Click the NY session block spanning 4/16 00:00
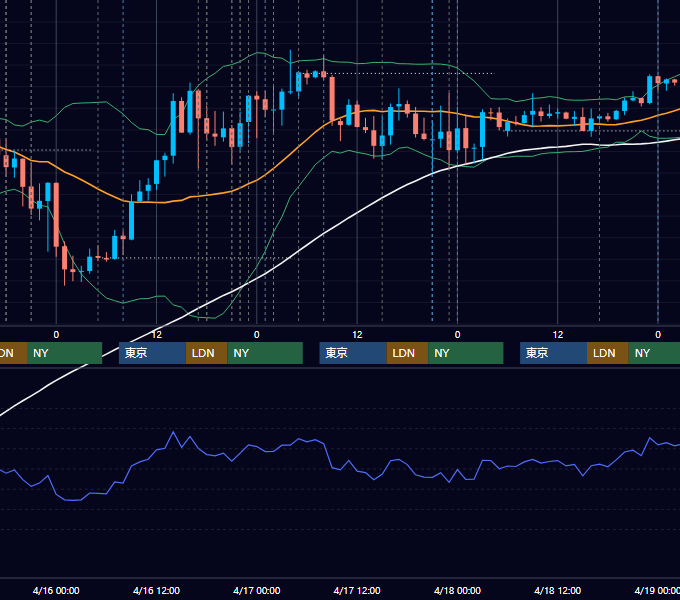This screenshot has height=600, width=680. (64, 353)
